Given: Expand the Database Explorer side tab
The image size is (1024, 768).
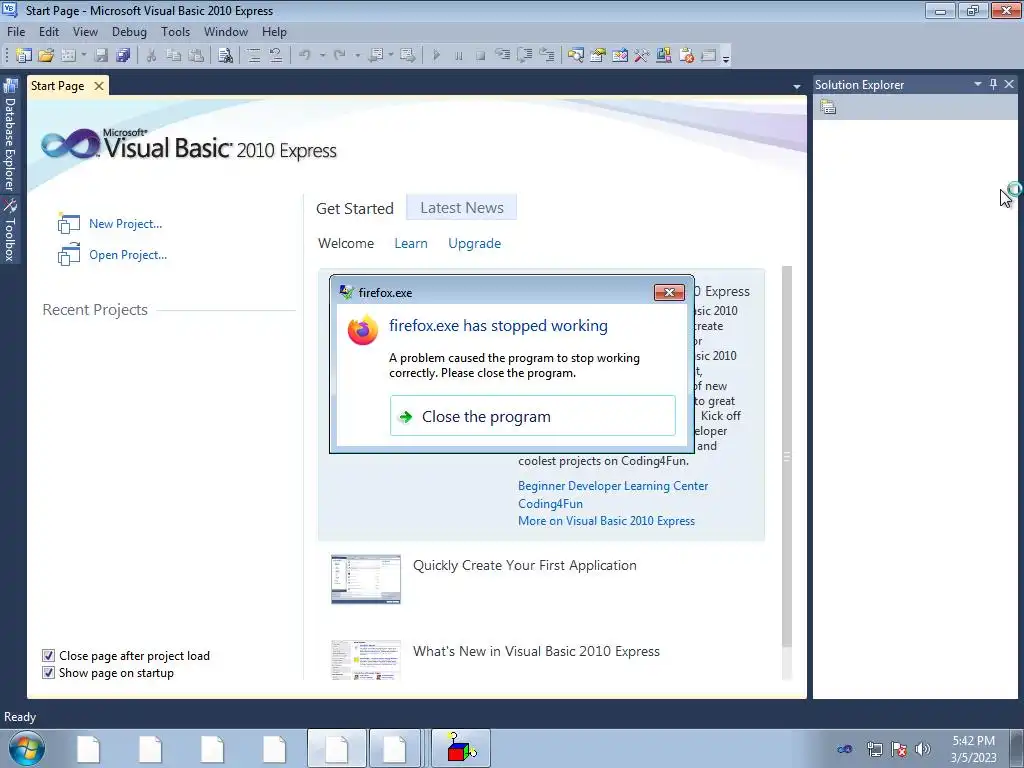Looking at the screenshot, I should click(x=10, y=136).
